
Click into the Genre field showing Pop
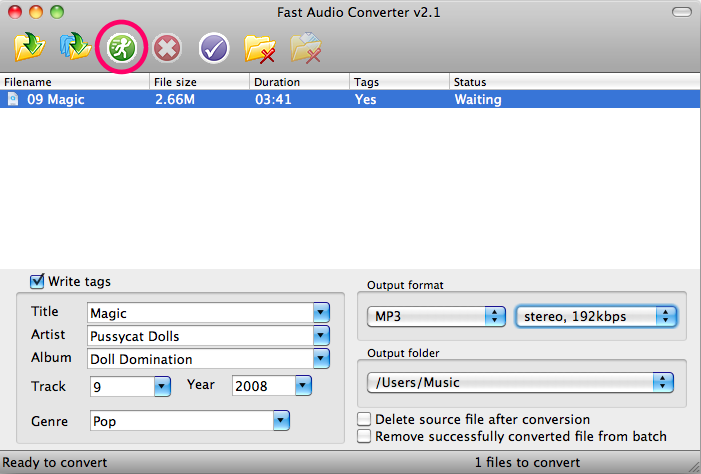pyautogui.click(x=182, y=421)
